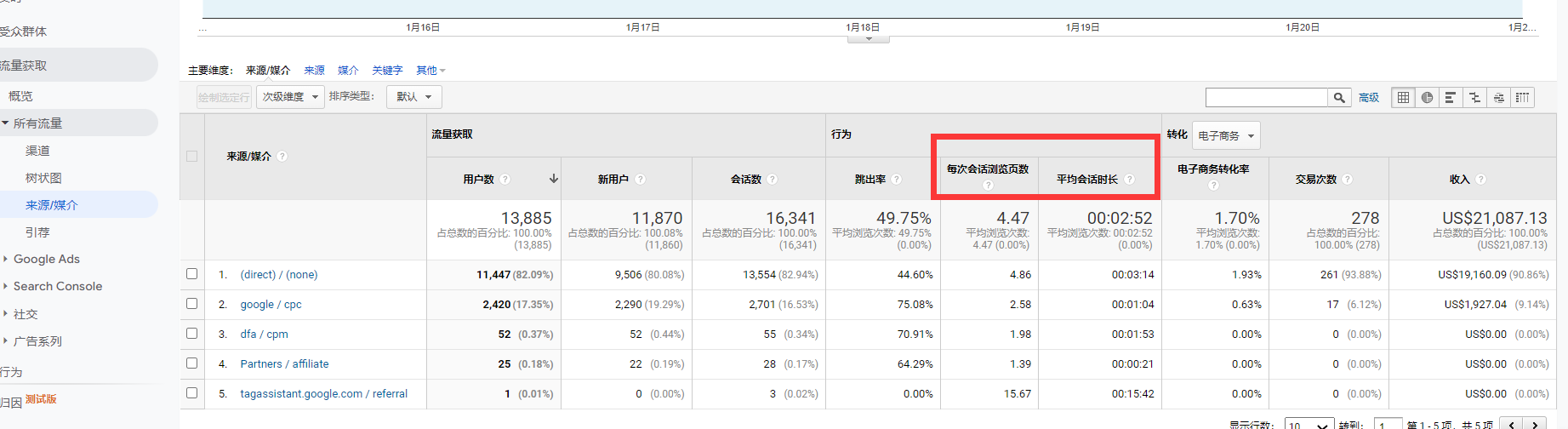Go to next page of results
Screen dimensions: 1568x429
1535,425
